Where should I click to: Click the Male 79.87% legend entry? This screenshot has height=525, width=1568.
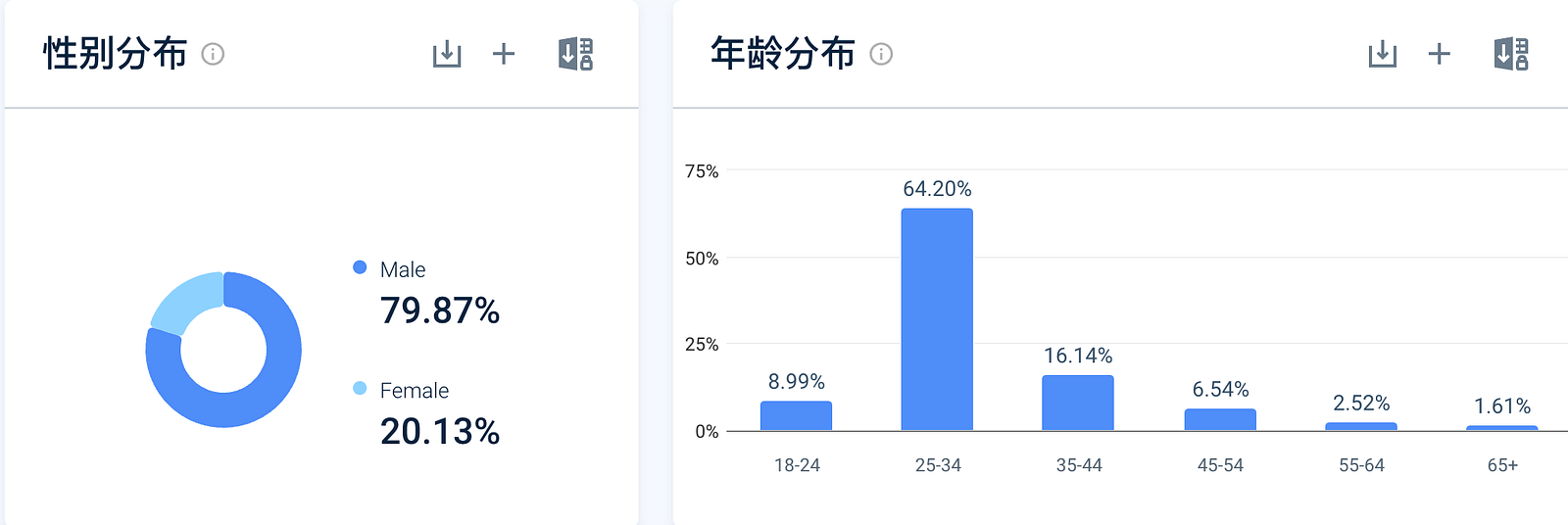tap(426, 293)
